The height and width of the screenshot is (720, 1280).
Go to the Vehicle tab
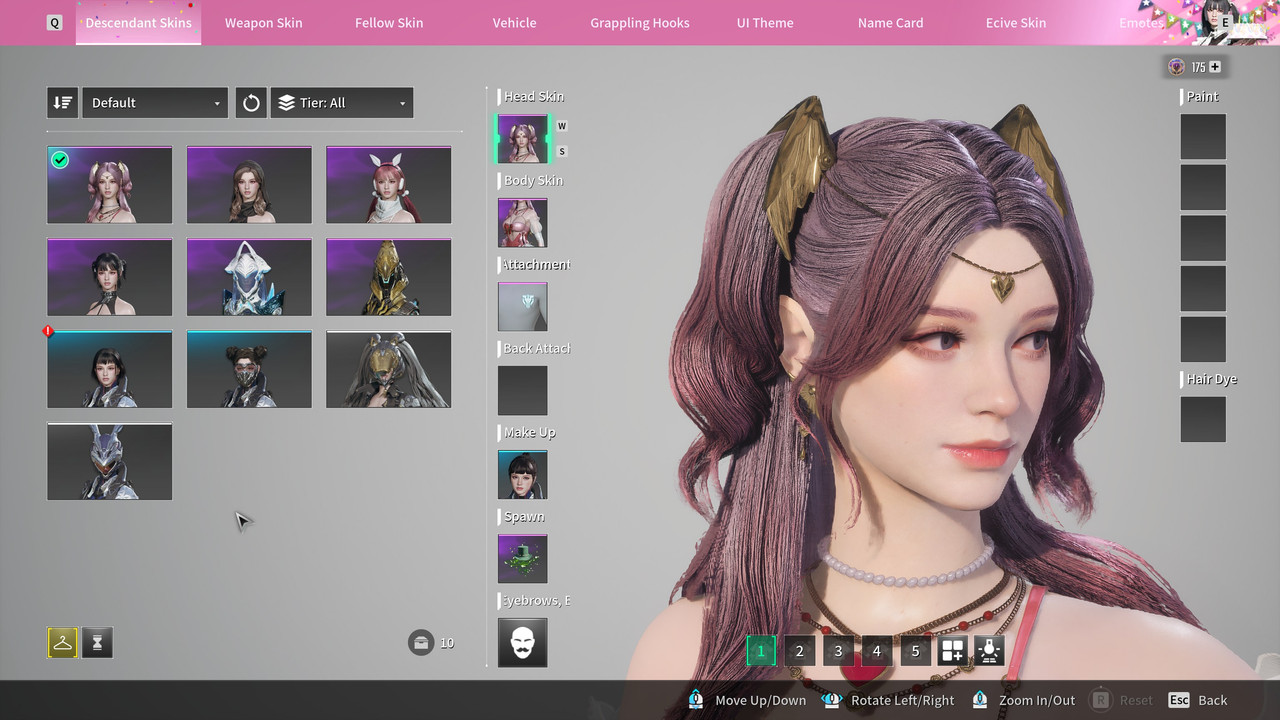tap(514, 22)
